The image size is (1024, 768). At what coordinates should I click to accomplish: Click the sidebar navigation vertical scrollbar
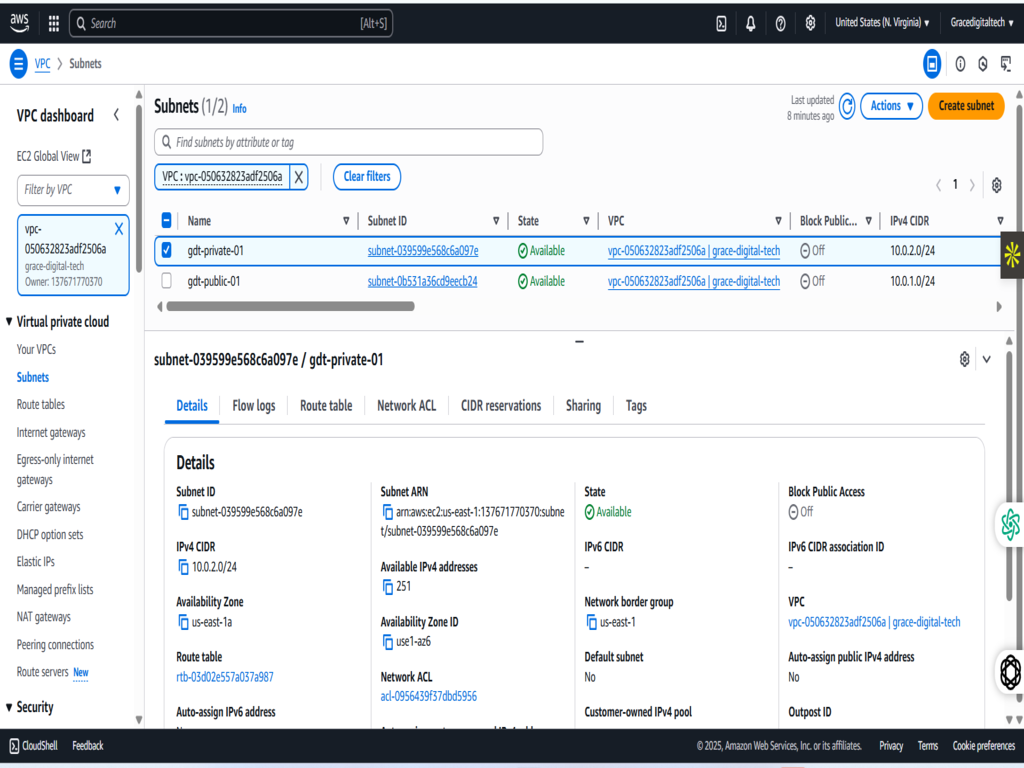click(138, 189)
